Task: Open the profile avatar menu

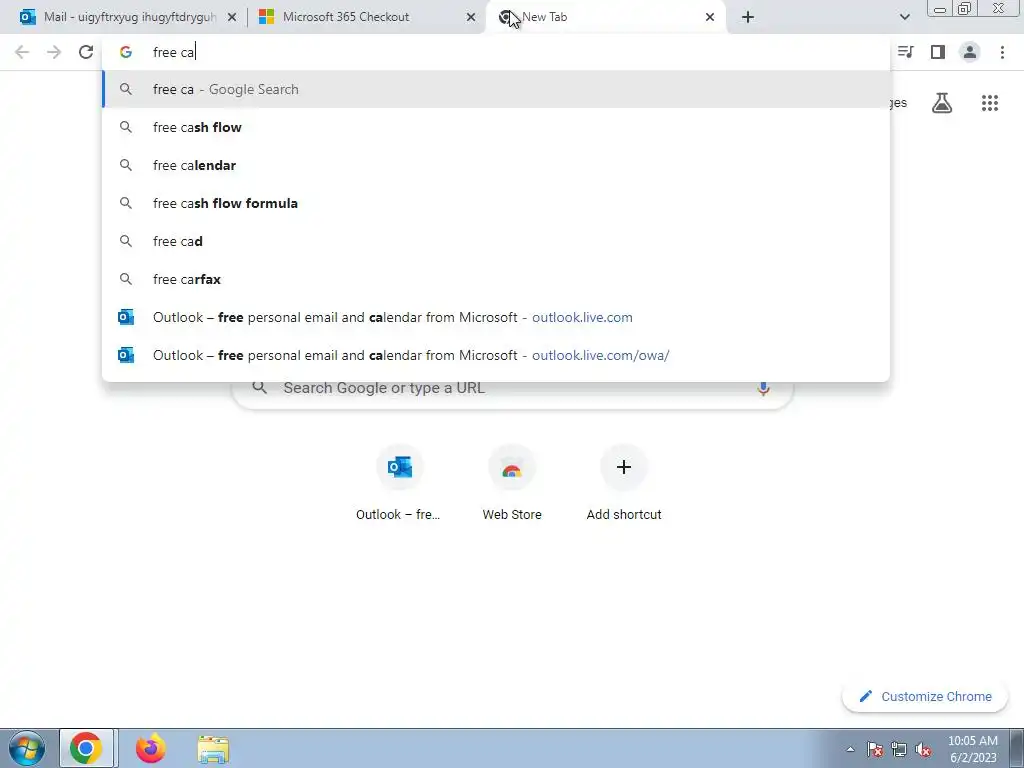Action: coord(970,52)
